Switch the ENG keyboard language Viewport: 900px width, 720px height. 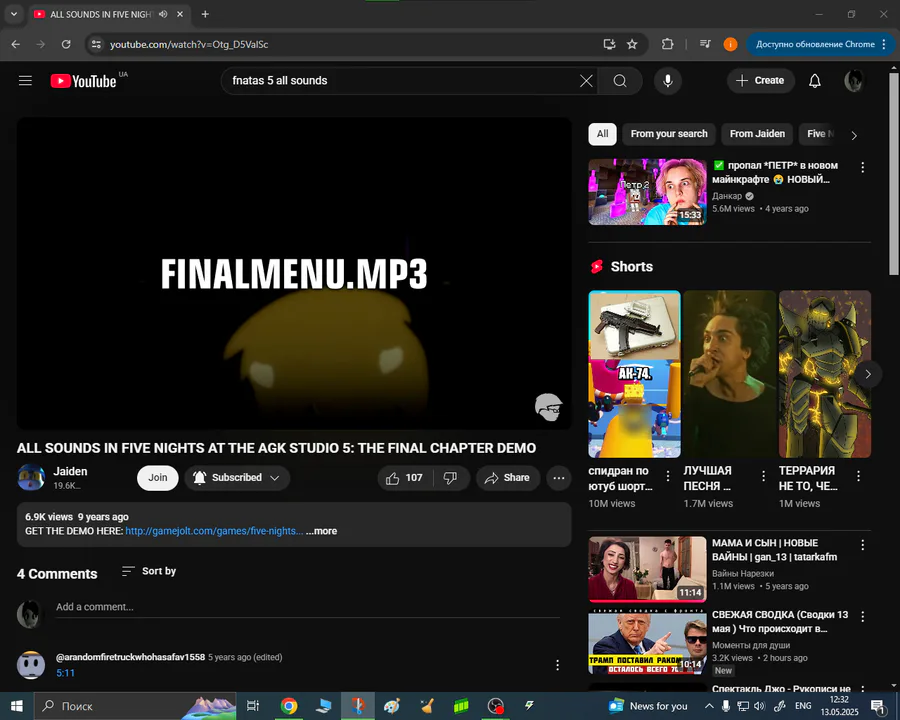coord(803,706)
